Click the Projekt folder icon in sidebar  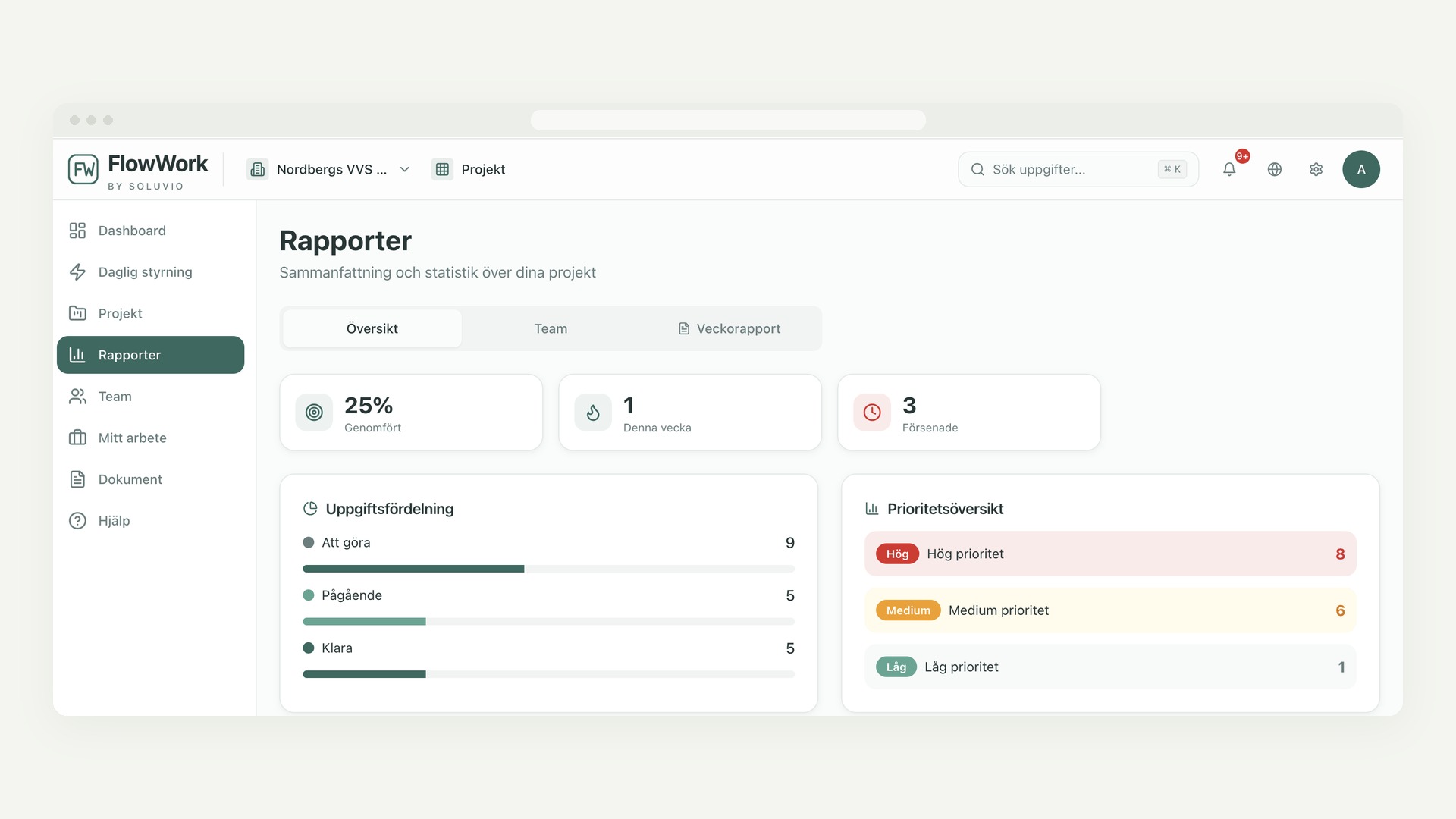click(x=77, y=313)
